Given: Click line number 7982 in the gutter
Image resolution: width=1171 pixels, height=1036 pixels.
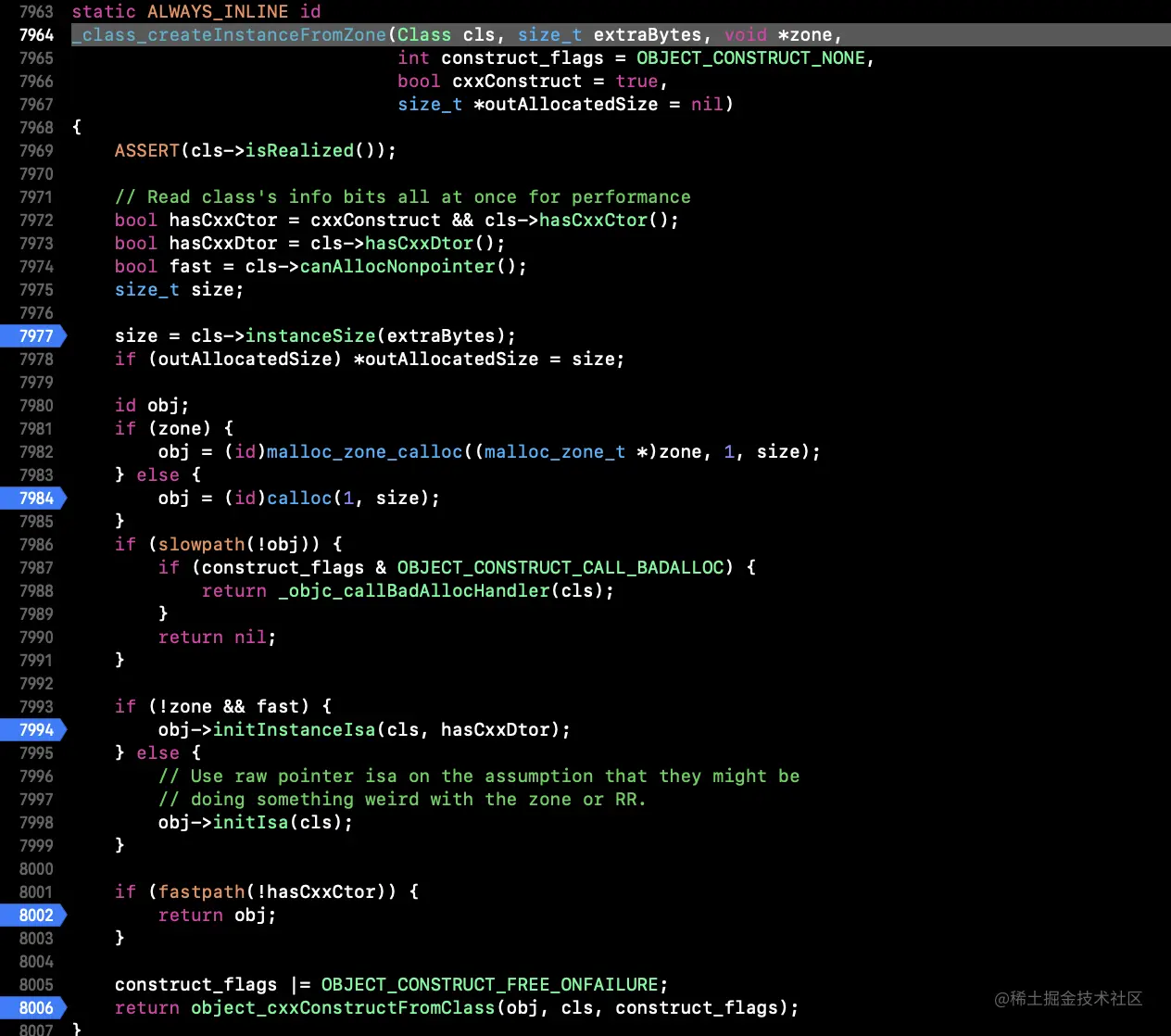Looking at the screenshot, I should coord(36,451).
